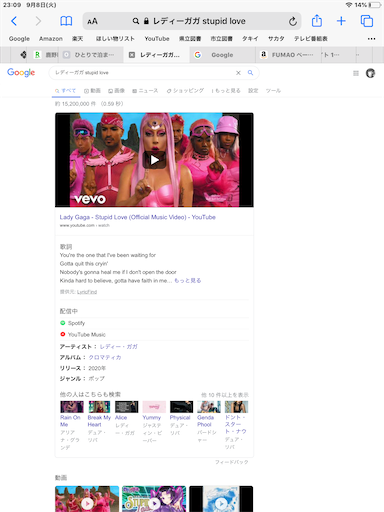Play the Stupid Love featured video
This screenshot has height=512, width=384.
[154, 160]
